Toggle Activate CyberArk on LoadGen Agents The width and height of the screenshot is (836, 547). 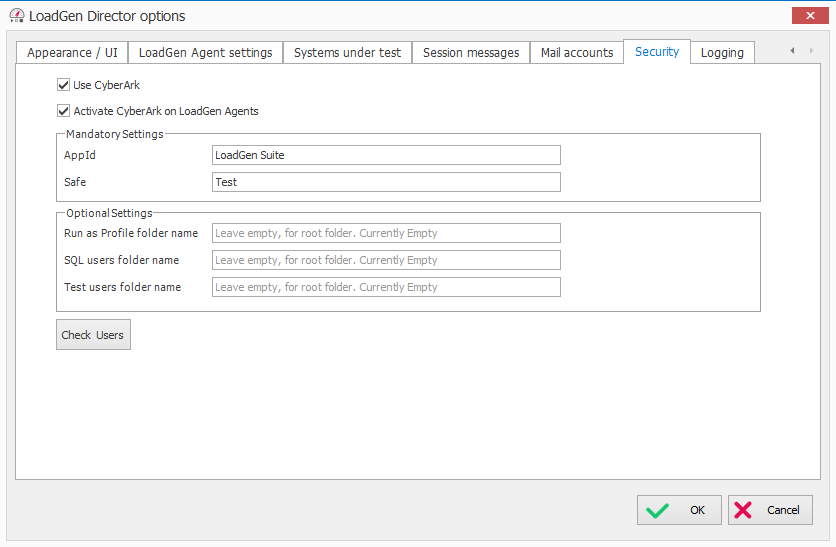[x=63, y=111]
